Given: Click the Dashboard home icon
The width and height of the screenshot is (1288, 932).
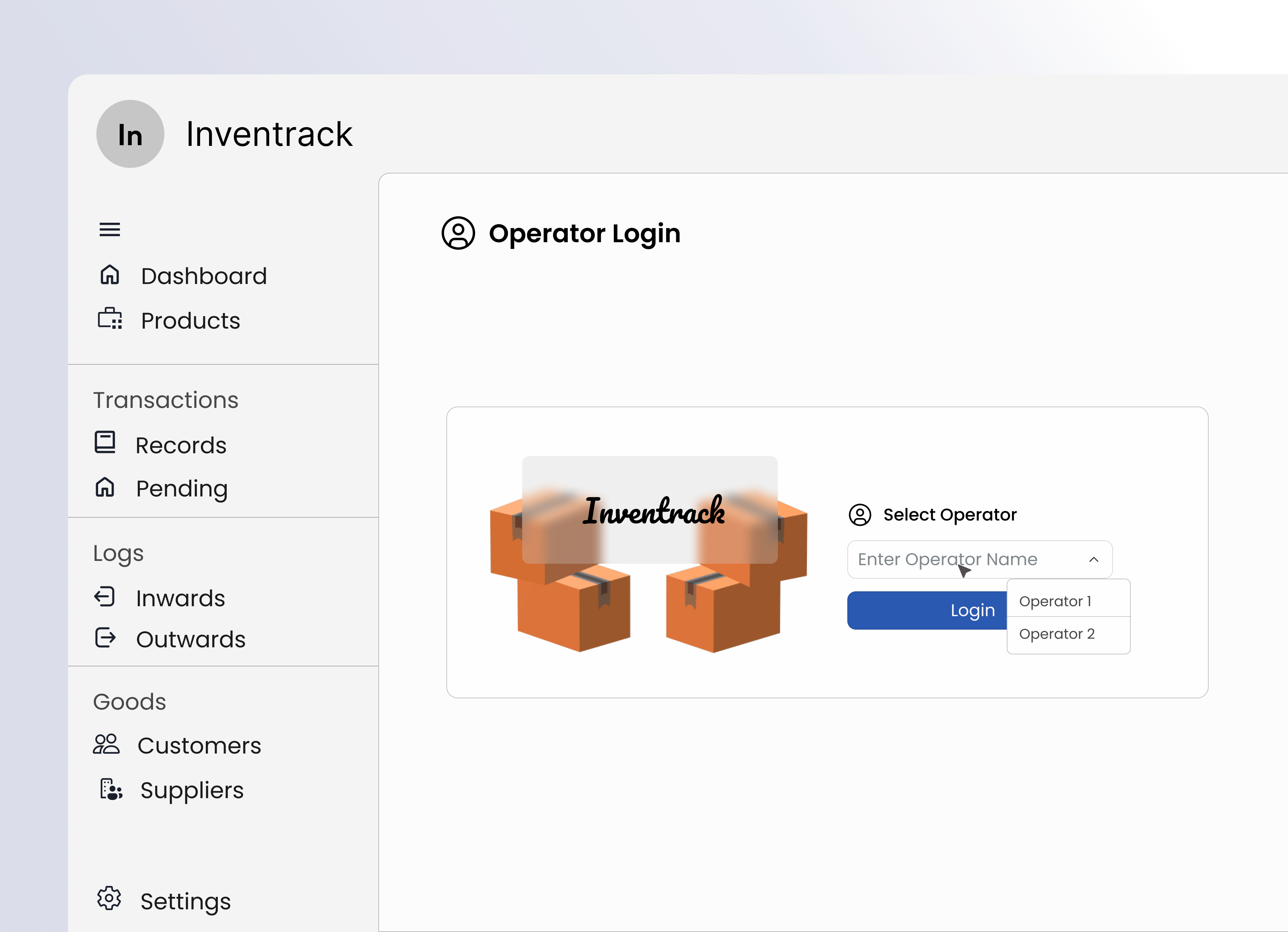Looking at the screenshot, I should click(109, 275).
